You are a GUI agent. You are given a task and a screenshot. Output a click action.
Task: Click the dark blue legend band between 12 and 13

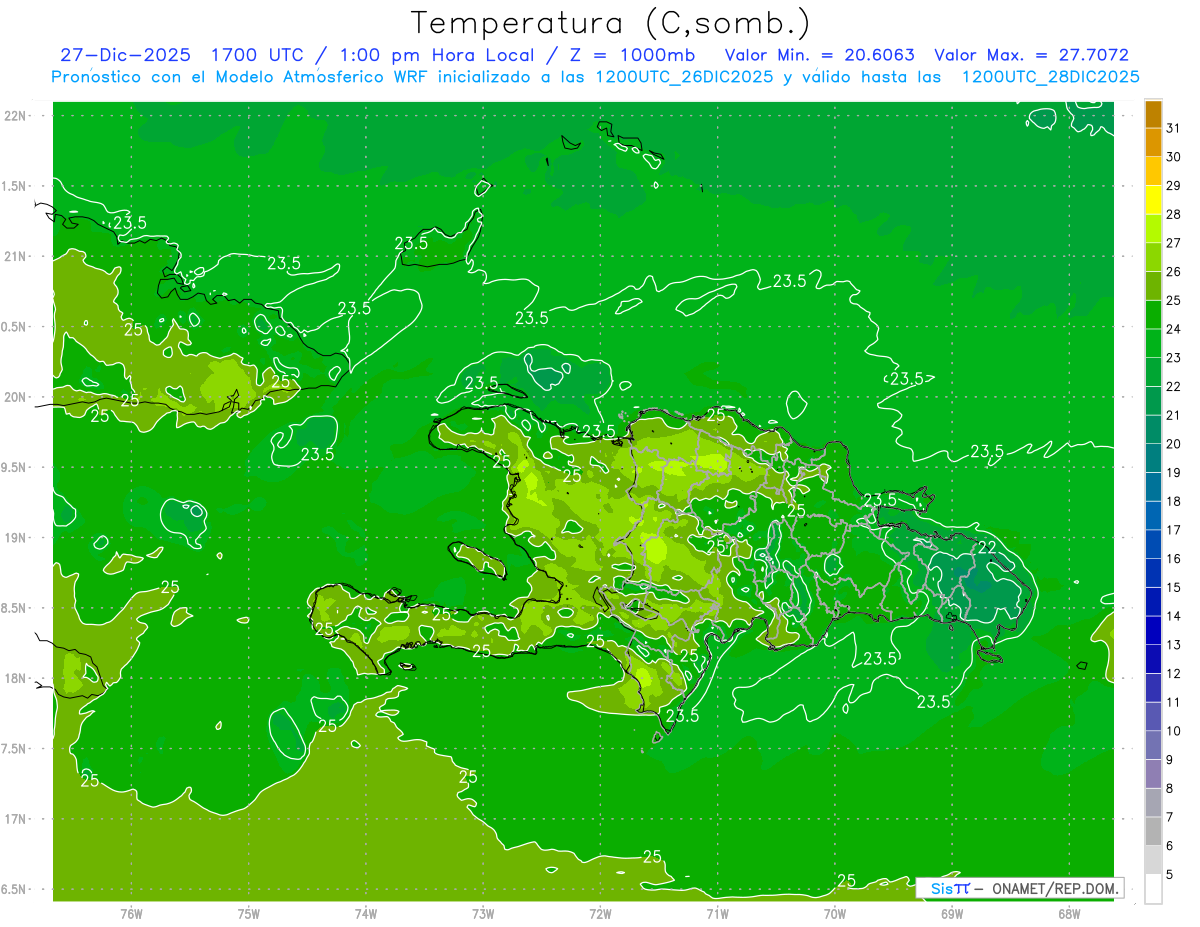click(x=1153, y=659)
